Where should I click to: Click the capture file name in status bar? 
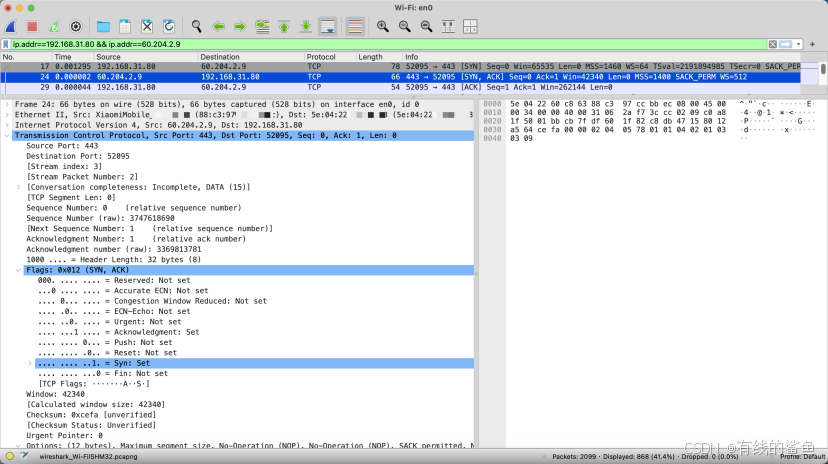pyautogui.click(x=88, y=457)
